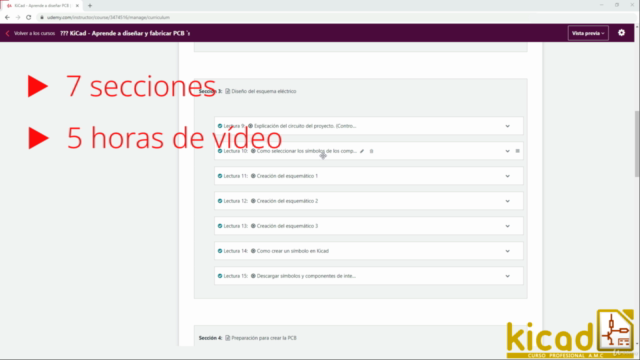Click the red back chevron in header
Image resolution: width=640 pixels, height=360 pixels.
7,33
